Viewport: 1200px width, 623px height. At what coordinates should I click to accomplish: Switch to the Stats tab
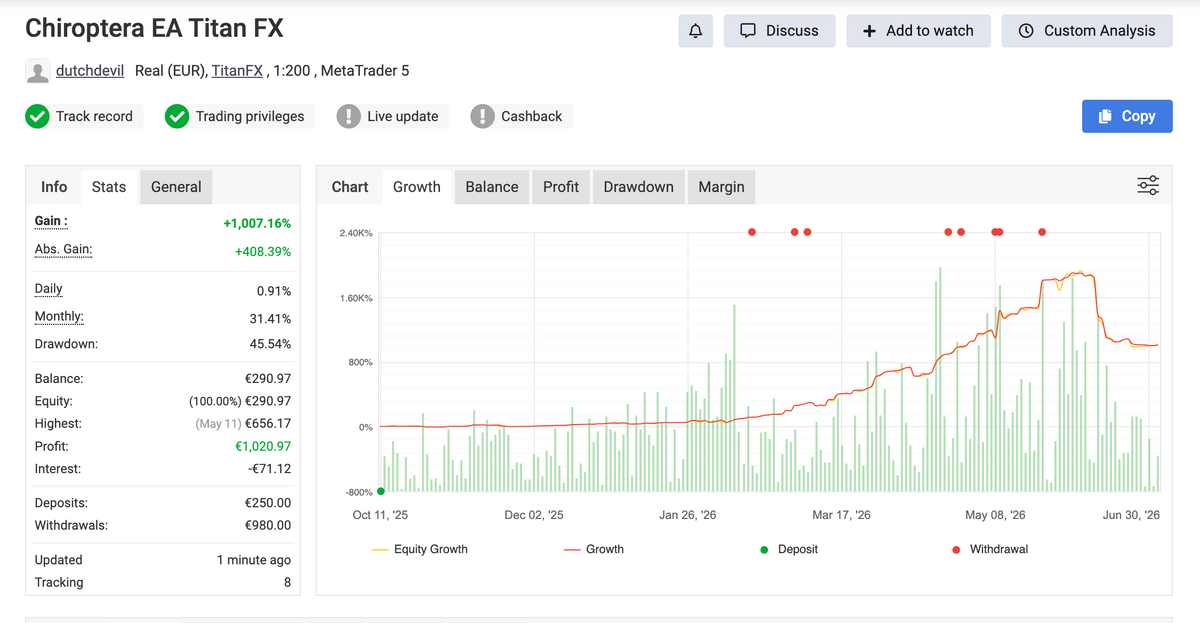click(109, 187)
